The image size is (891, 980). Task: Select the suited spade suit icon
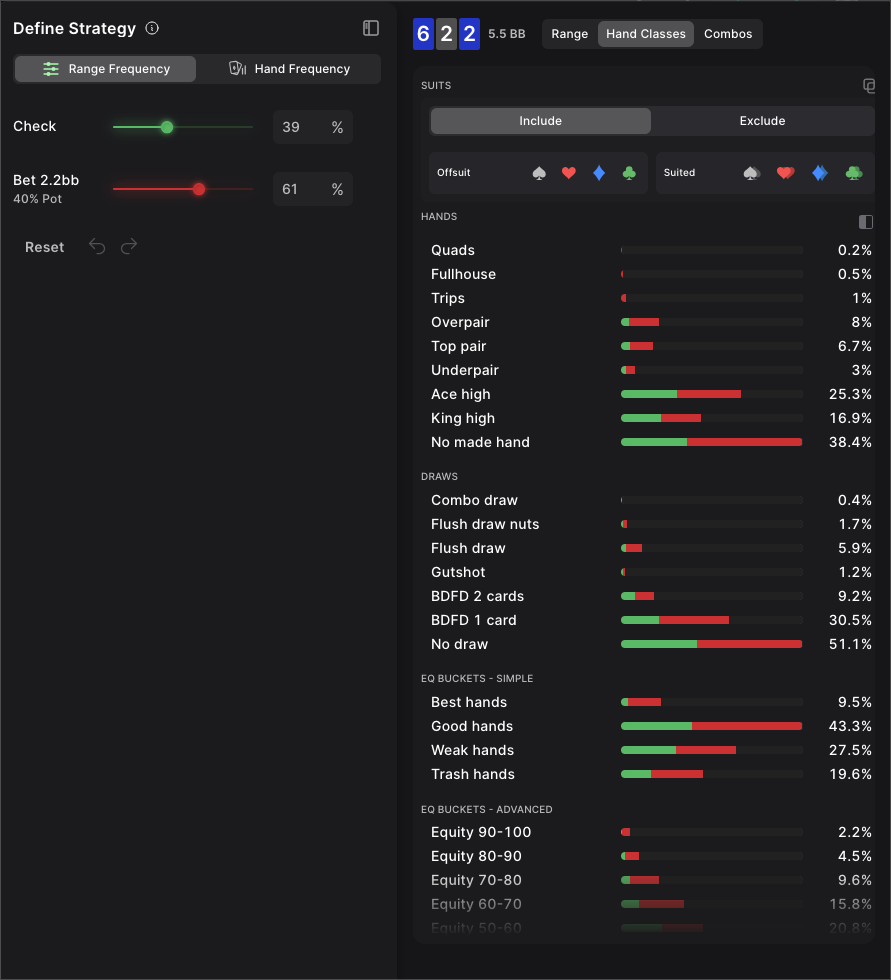point(751,172)
